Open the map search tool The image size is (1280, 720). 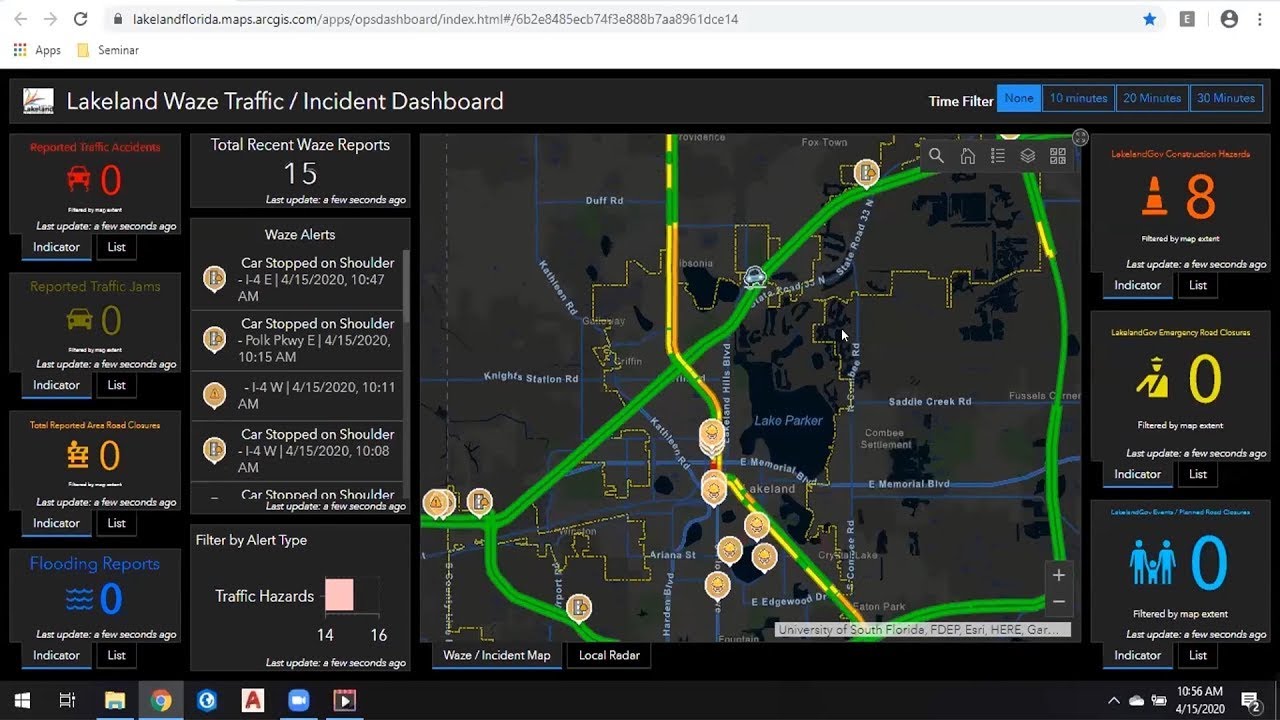(936, 156)
